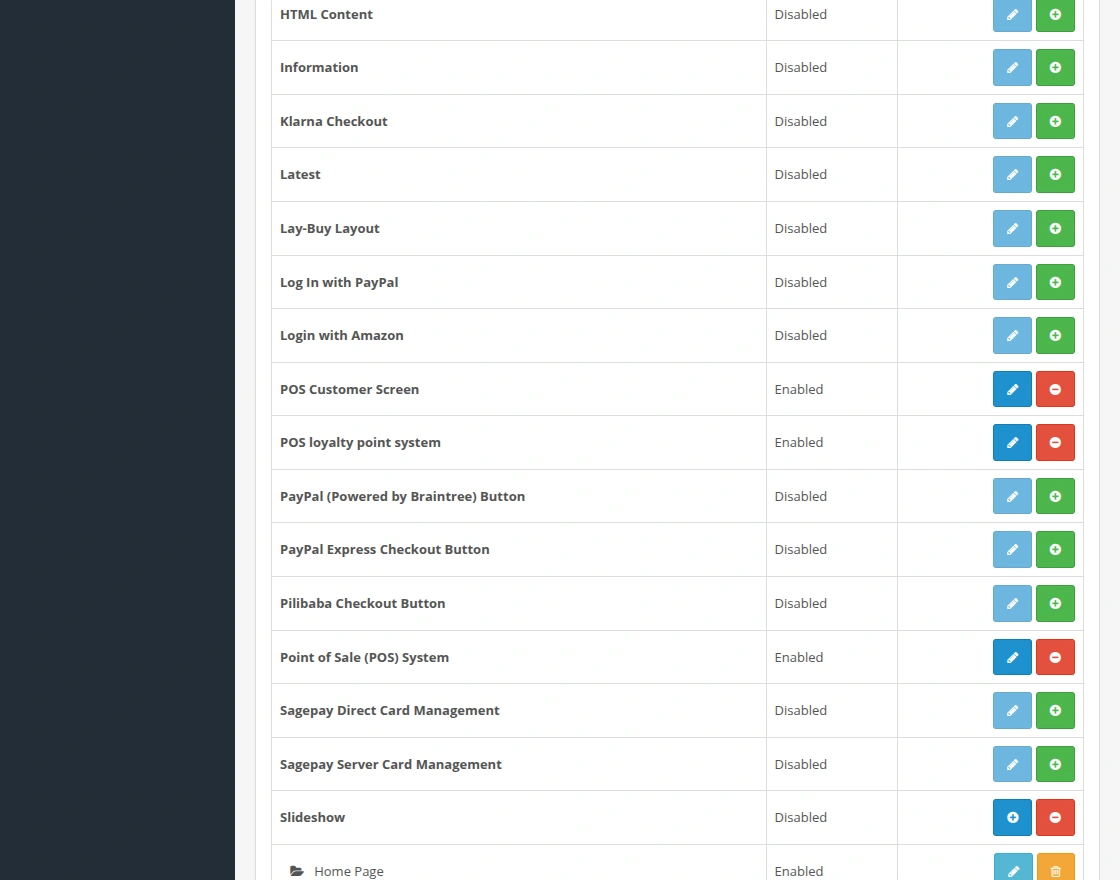Delete the Home Page layout
This screenshot has height=880, width=1120.
click(1055, 870)
